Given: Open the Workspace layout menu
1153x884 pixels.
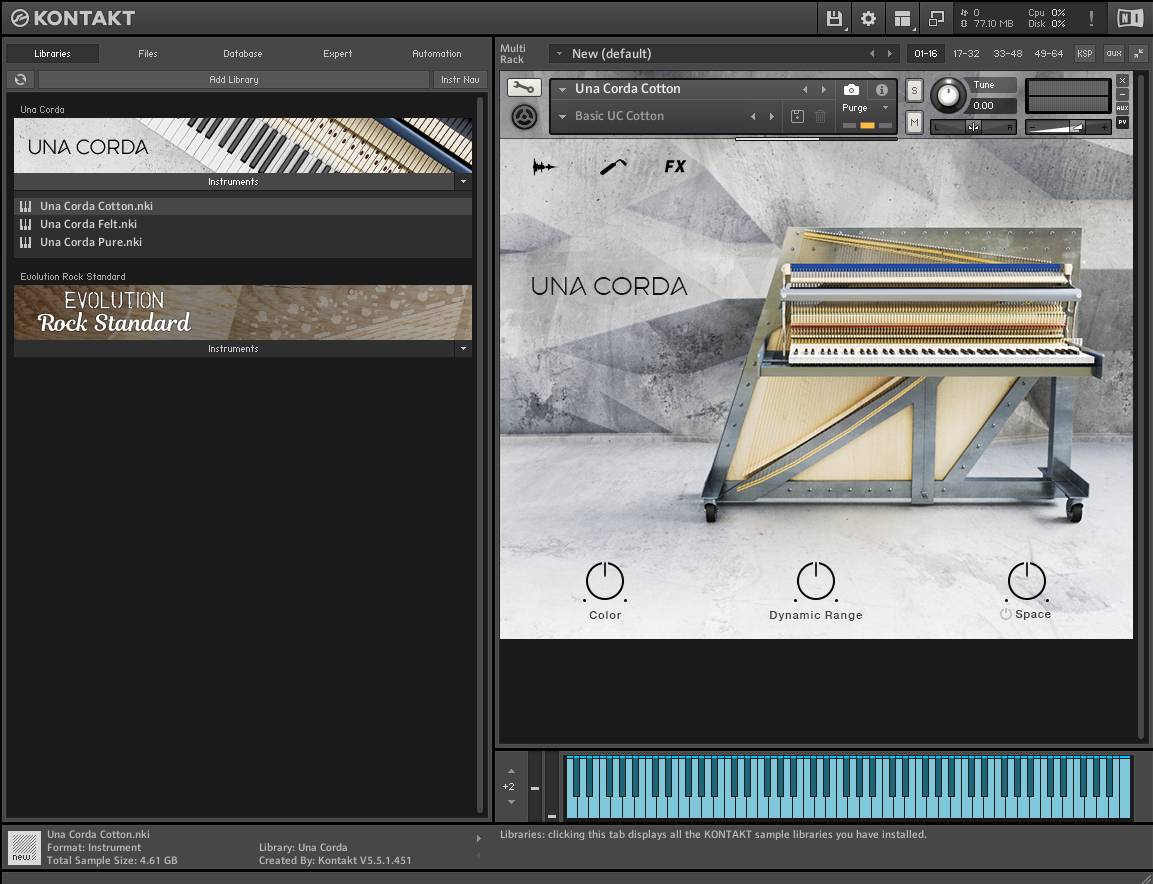Looking at the screenshot, I should click(x=902, y=18).
